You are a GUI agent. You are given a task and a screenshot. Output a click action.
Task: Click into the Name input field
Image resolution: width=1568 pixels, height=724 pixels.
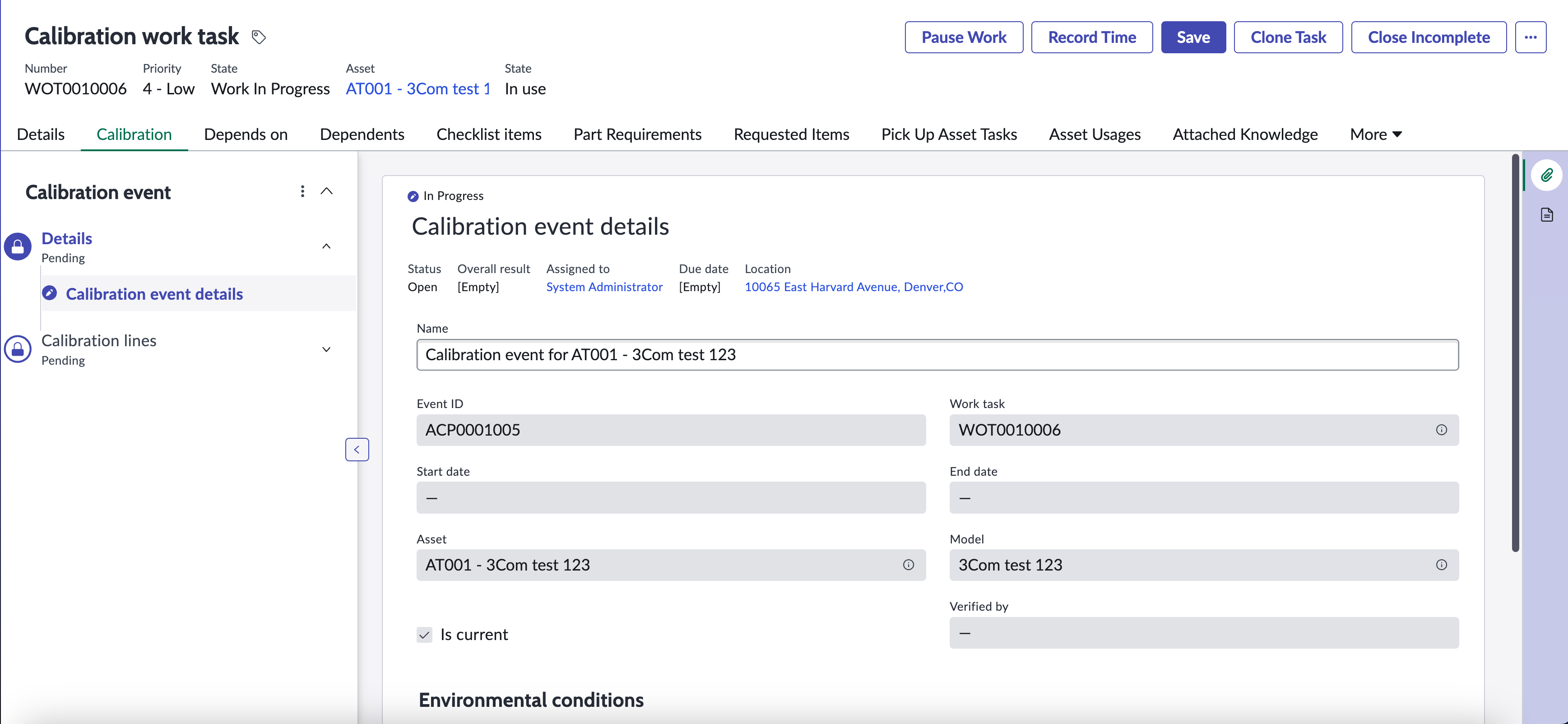937,354
